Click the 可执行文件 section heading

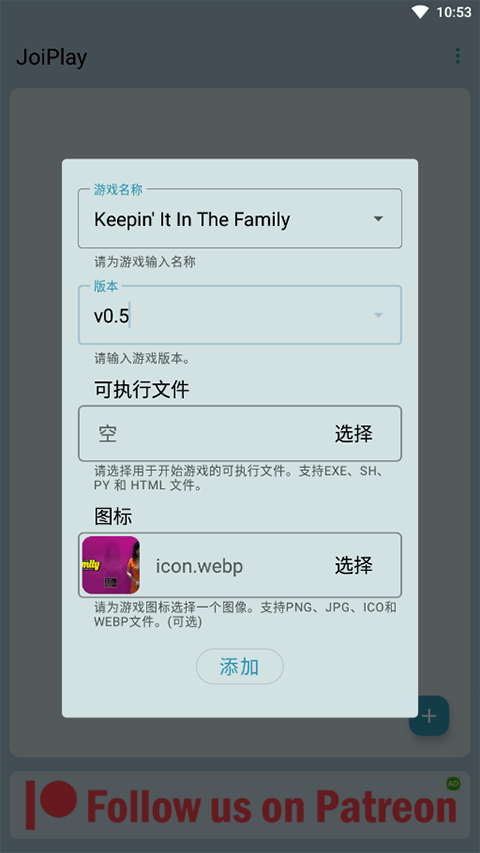(141, 390)
